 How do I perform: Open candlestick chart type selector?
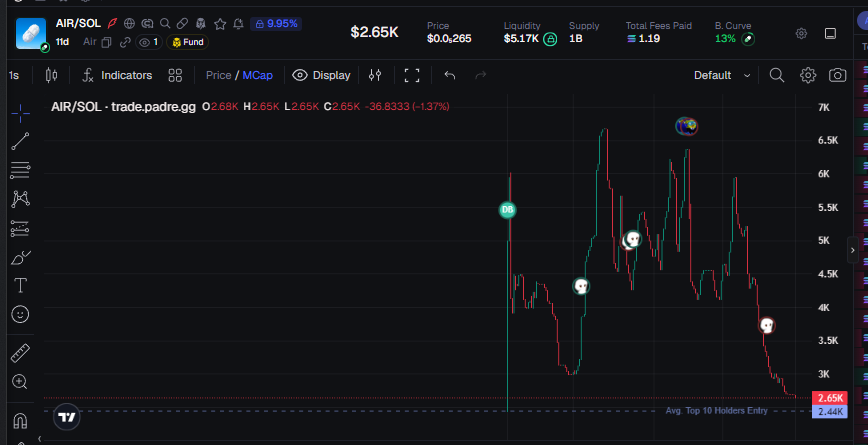(51, 75)
